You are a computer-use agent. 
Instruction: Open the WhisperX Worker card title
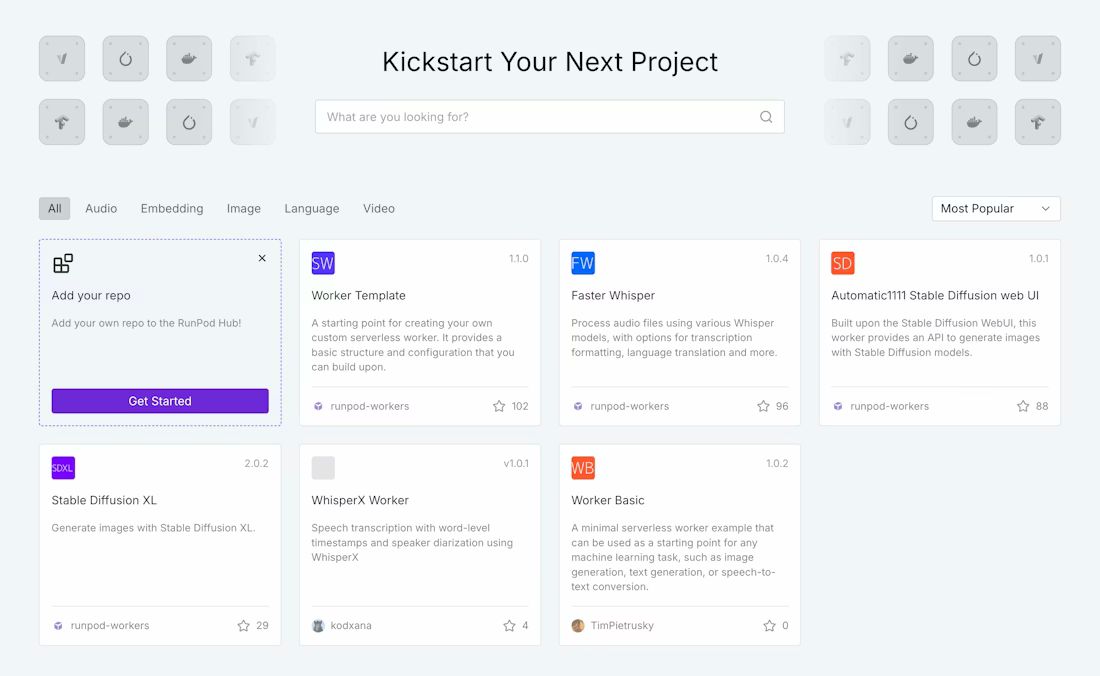coord(360,500)
